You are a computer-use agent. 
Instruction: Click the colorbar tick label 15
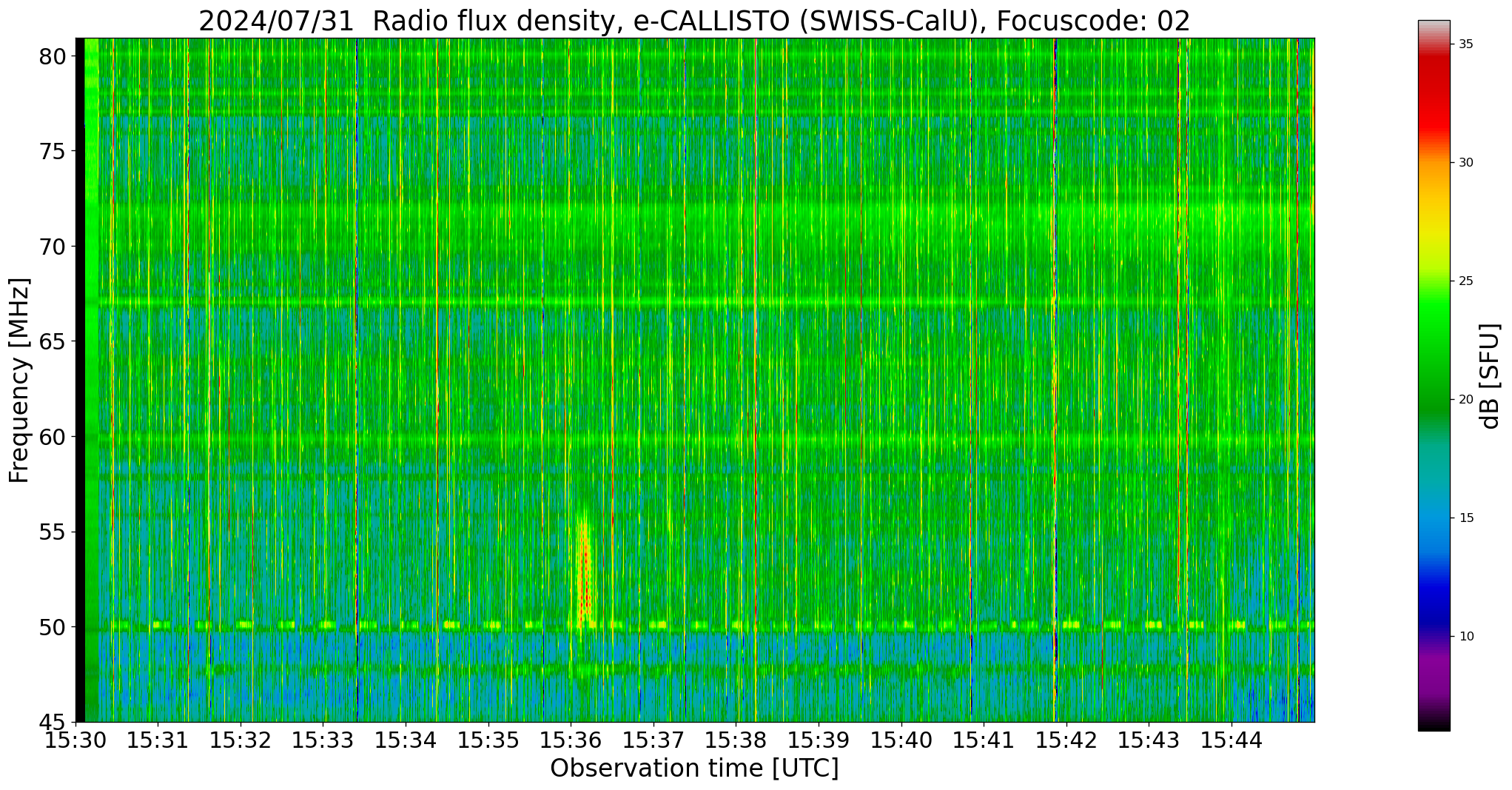pos(1465,518)
